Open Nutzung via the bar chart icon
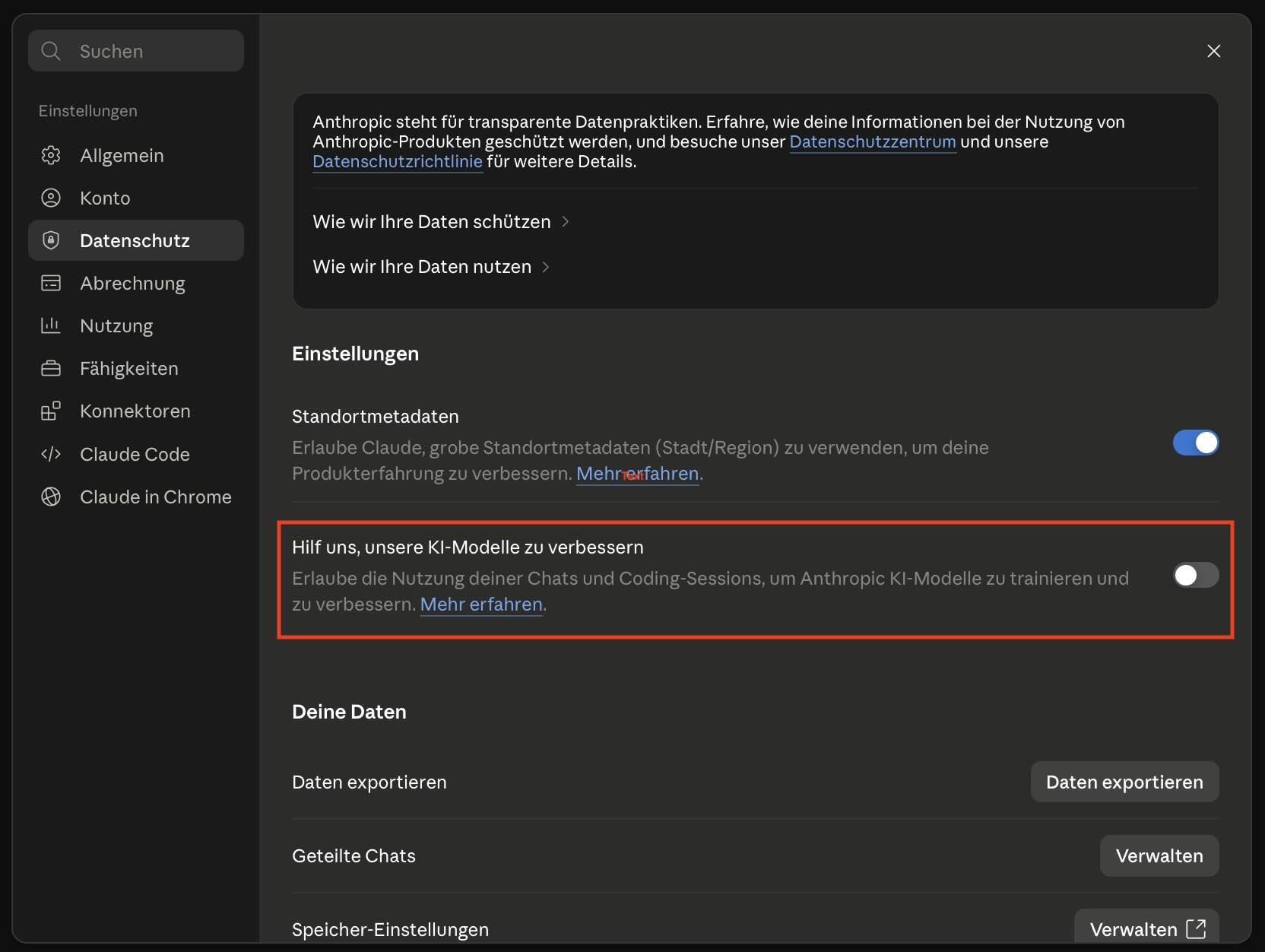The height and width of the screenshot is (952, 1265). point(51,325)
